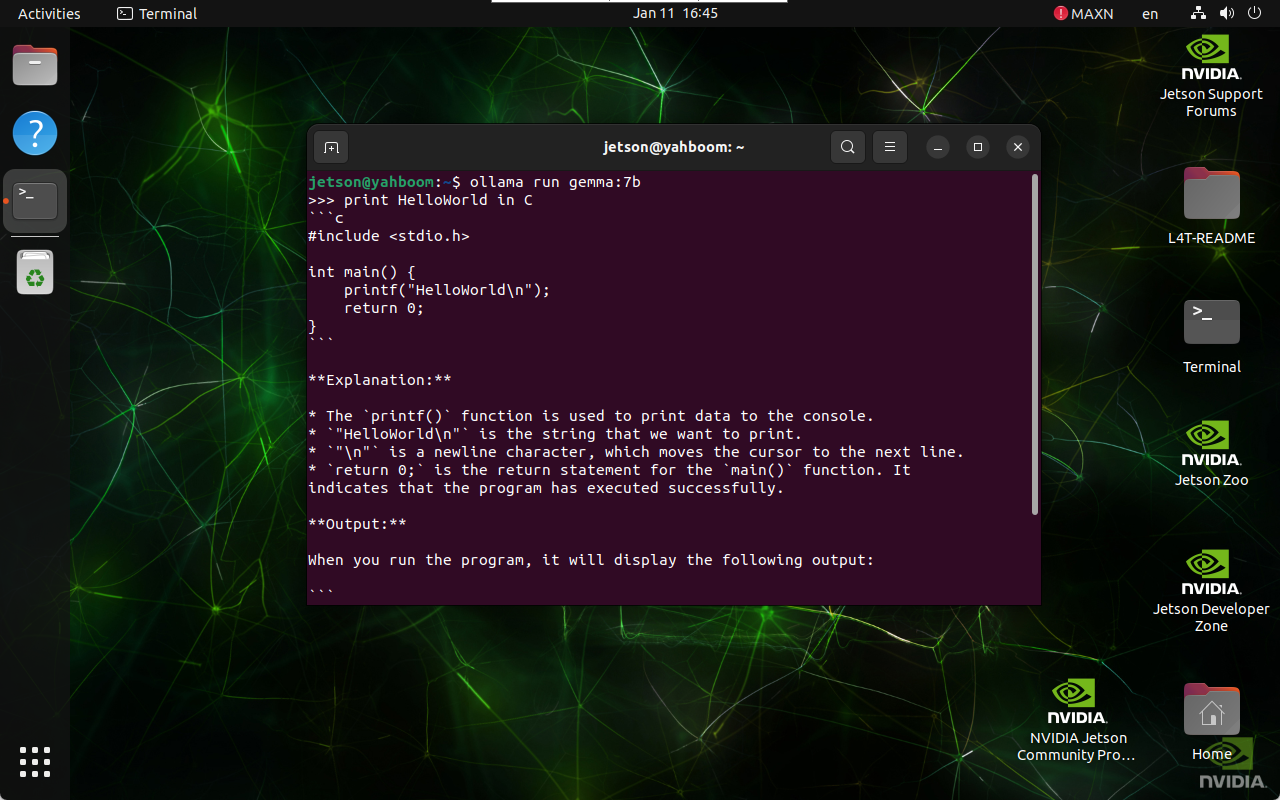The height and width of the screenshot is (800, 1280).
Task: Click the 'ollama run gemma:7b' command line
Action: [x=555, y=182]
